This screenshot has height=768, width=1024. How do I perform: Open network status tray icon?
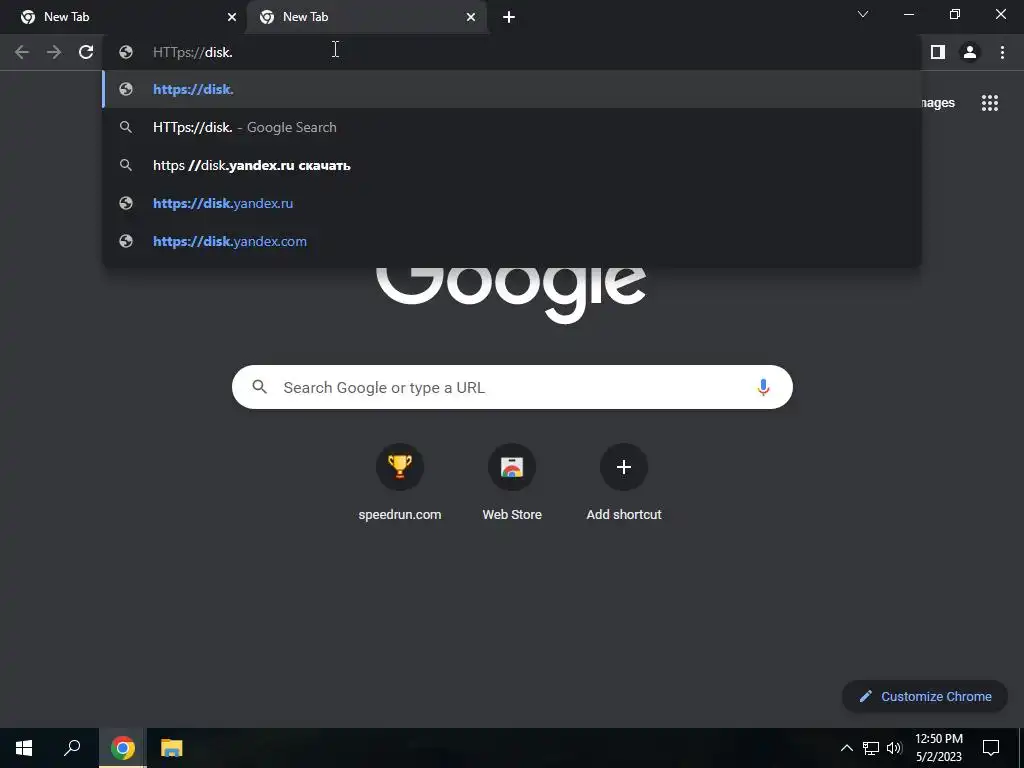pyautogui.click(x=871, y=748)
